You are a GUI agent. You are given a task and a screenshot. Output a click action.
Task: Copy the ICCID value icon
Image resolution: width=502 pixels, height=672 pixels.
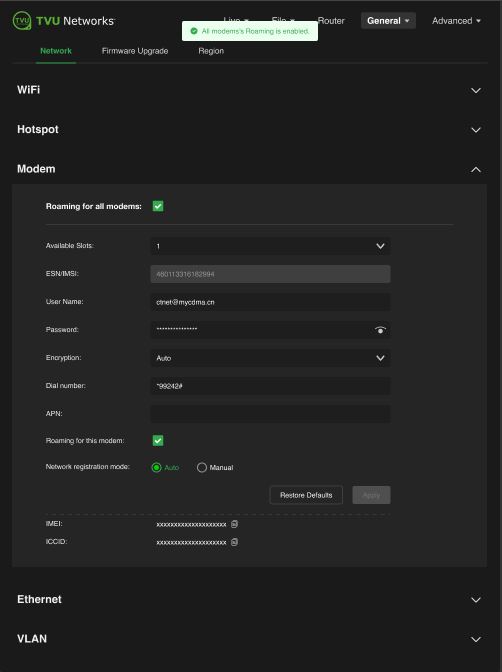click(x=234, y=542)
